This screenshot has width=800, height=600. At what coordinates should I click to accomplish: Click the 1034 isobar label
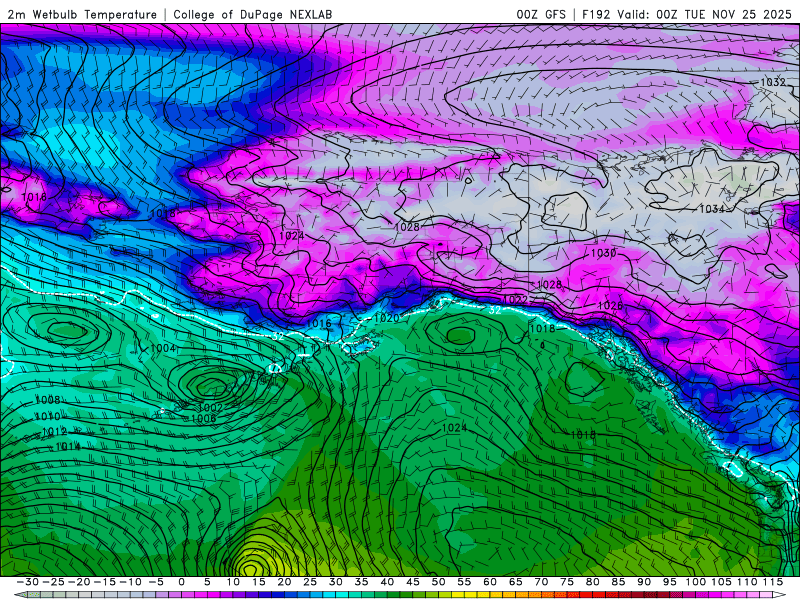[x=712, y=209]
